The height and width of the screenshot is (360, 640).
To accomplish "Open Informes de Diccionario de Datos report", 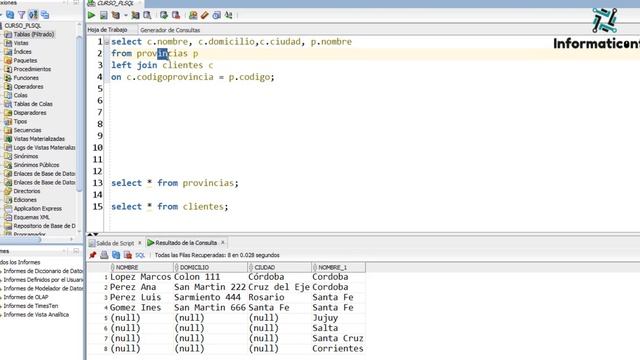I will [43, 271].
